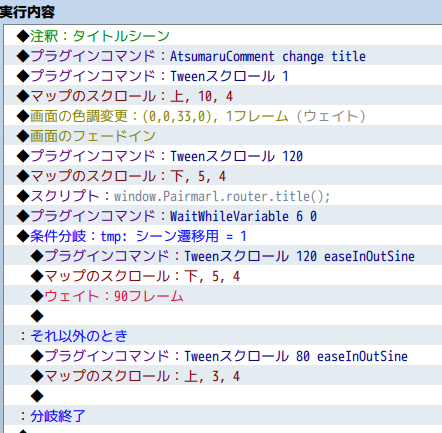Click the 実行内容 section header
The width and height of the screenshot is (442, 433).
coord(27,12)
